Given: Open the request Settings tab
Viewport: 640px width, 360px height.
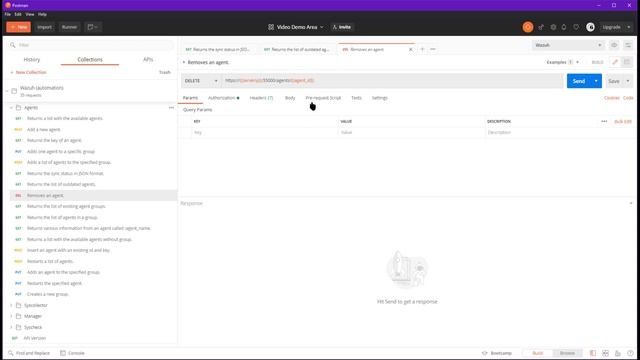Looking at the screenshot, I should [380, 98].
